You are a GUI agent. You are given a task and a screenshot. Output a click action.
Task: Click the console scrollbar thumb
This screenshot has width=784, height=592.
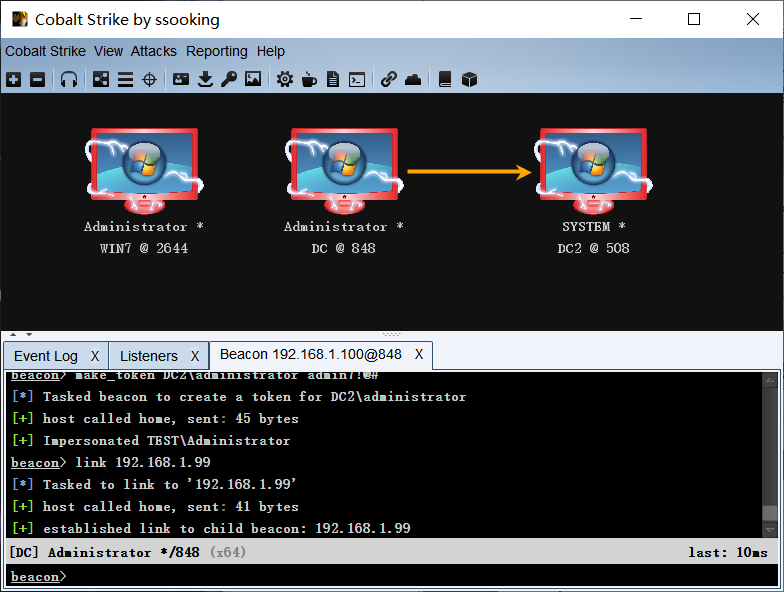pos(770,513)
